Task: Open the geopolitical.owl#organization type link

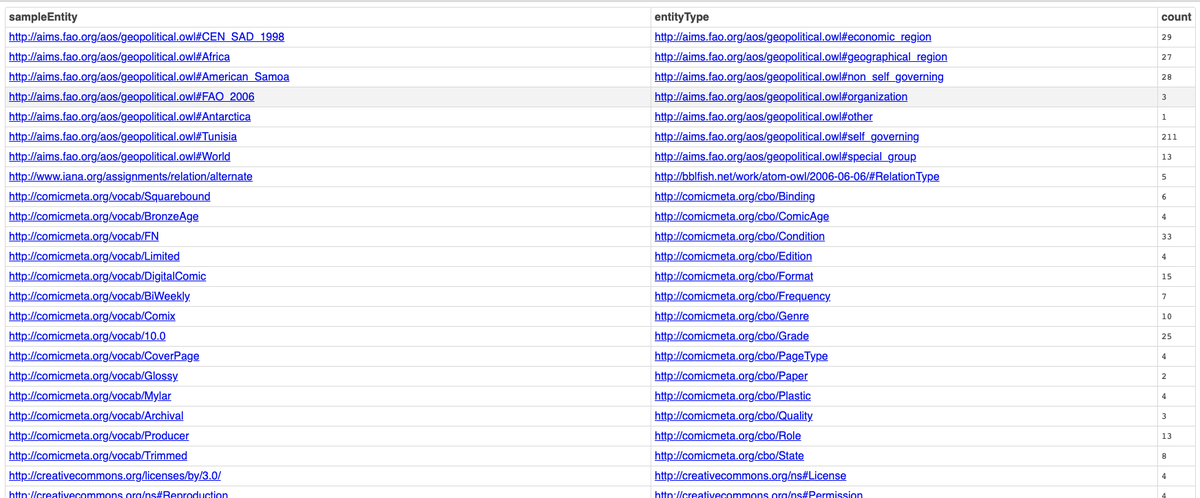Action: tap(781, 97)
